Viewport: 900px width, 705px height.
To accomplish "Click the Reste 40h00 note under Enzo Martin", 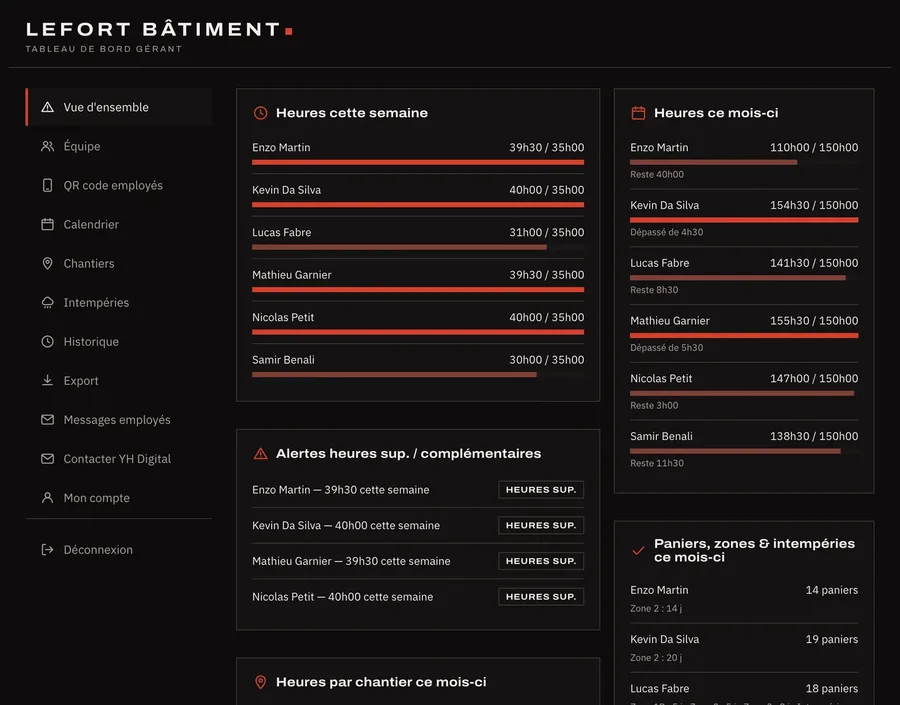I will [657, 175].
